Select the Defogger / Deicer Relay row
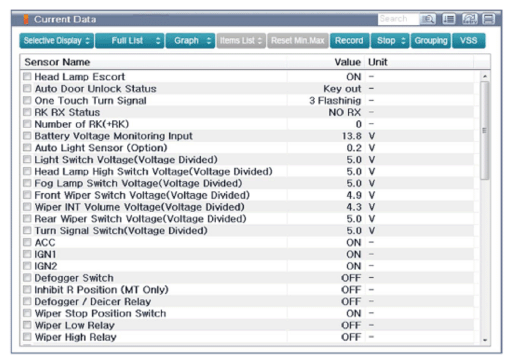The width and height of the screenshot is (513, 364). [x=247, y=301]
